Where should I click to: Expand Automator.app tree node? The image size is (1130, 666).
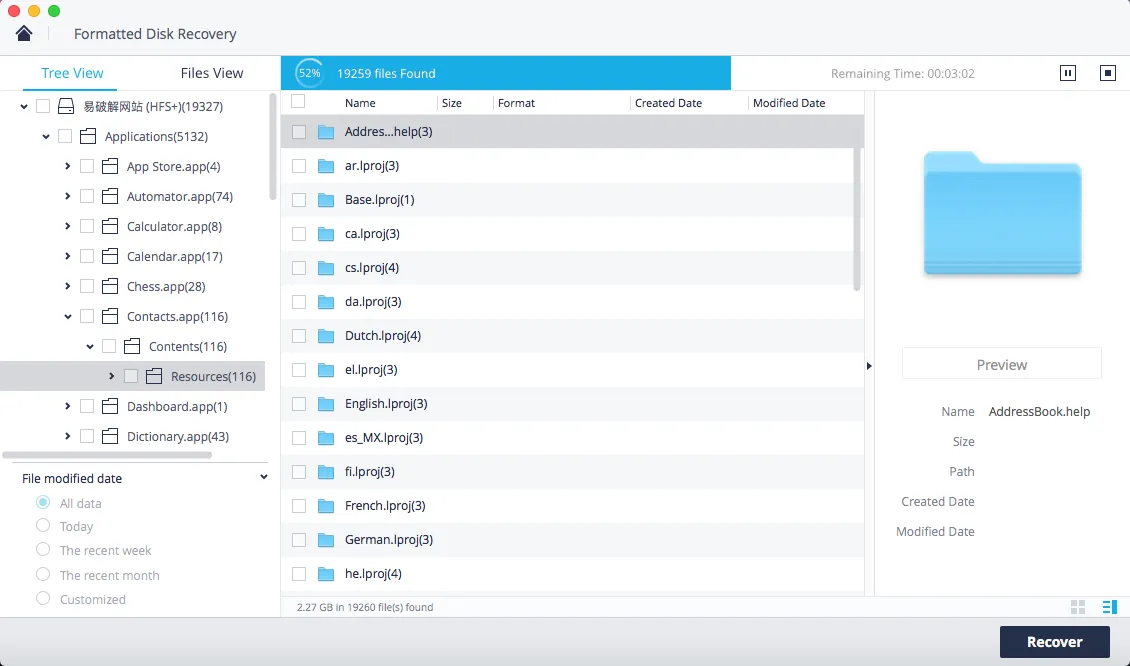click(x=68, y=197)
